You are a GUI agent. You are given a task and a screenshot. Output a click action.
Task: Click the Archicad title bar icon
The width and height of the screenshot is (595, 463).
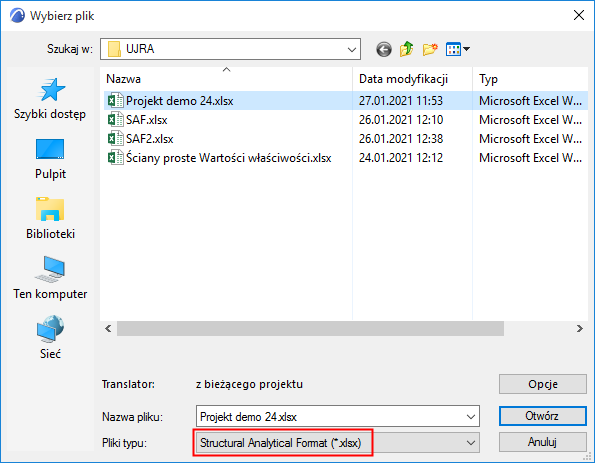coord(17,16)
